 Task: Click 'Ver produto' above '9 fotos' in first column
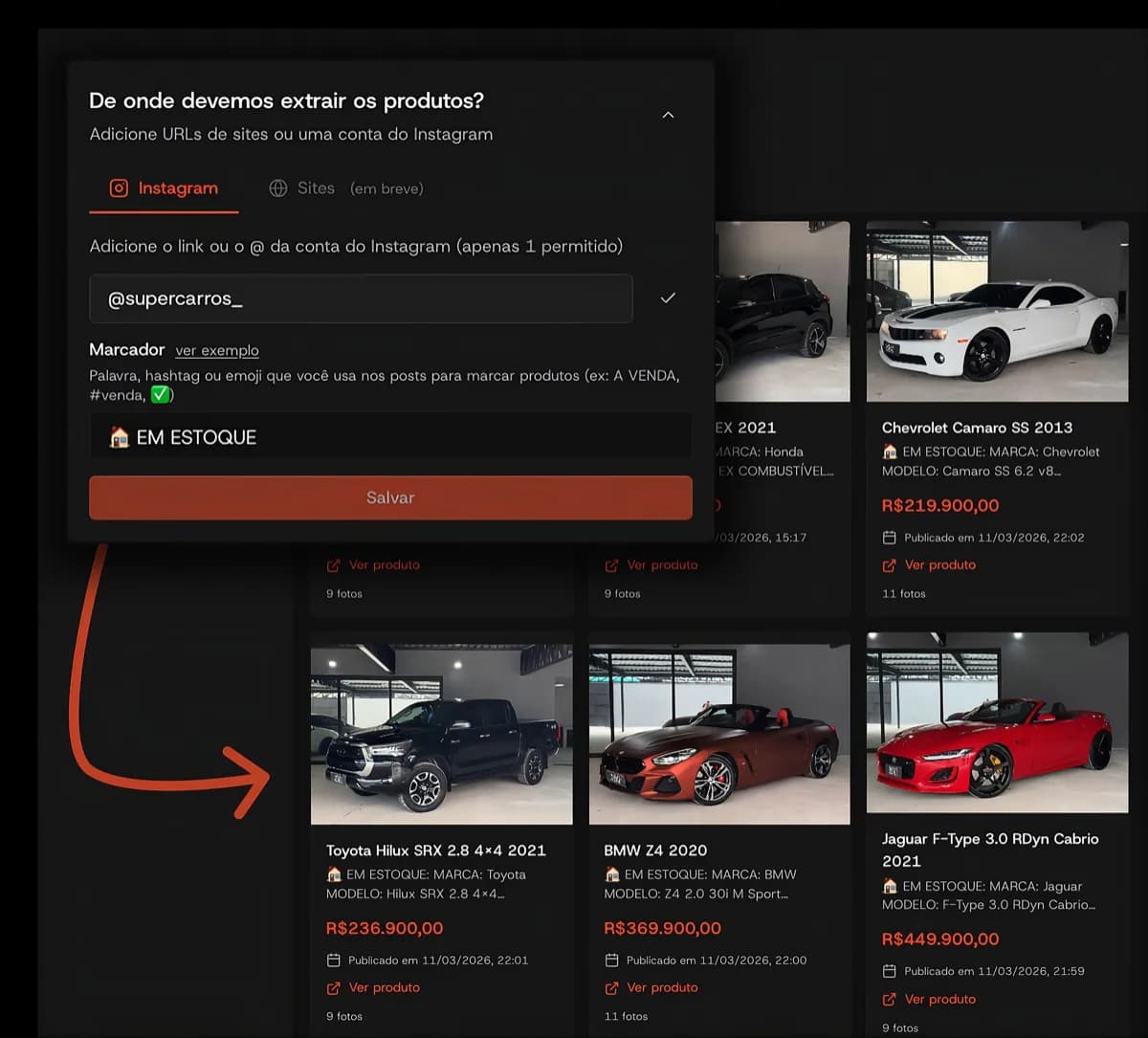pyautogui.click(x=385, y=565)
